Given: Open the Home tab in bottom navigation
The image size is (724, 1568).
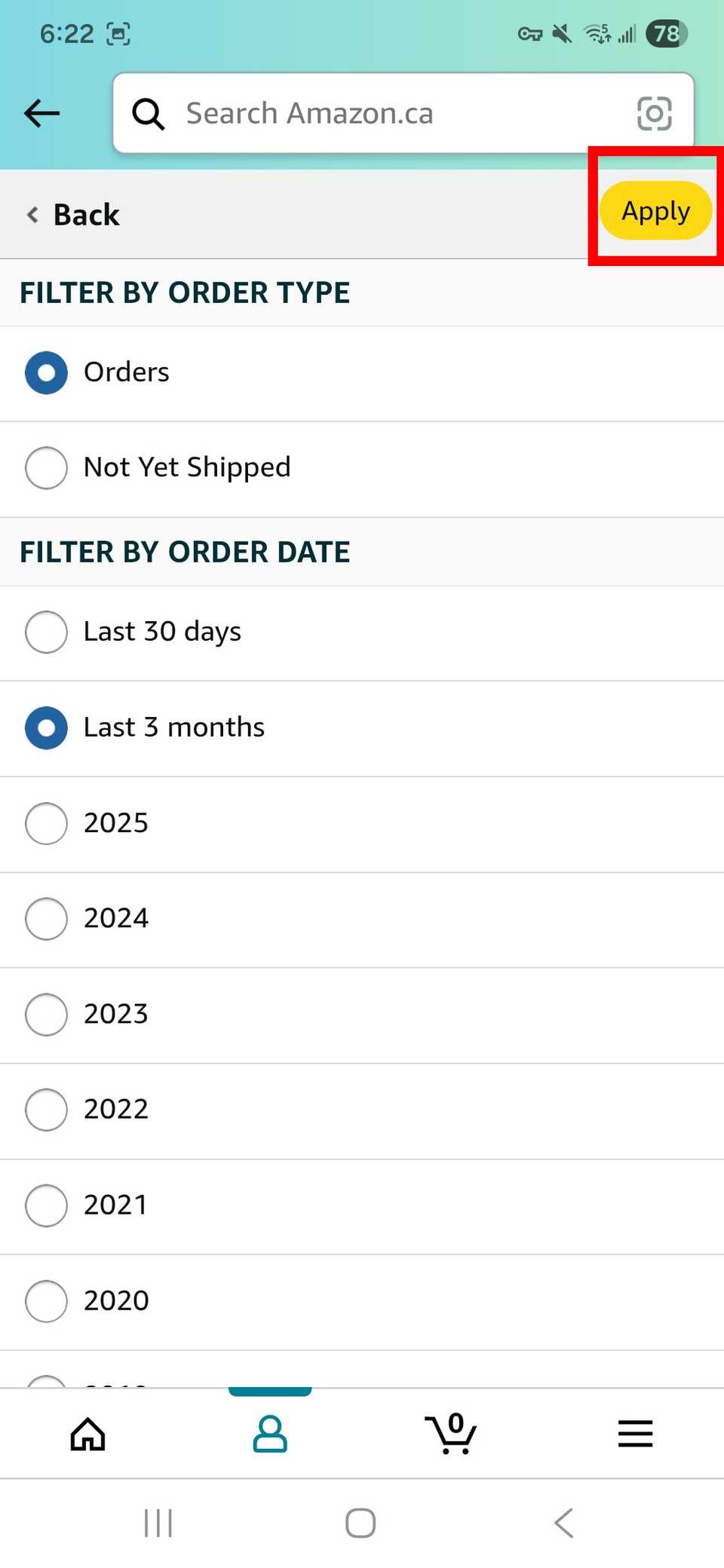Looking at the screenshot, I should [87, 1434].
